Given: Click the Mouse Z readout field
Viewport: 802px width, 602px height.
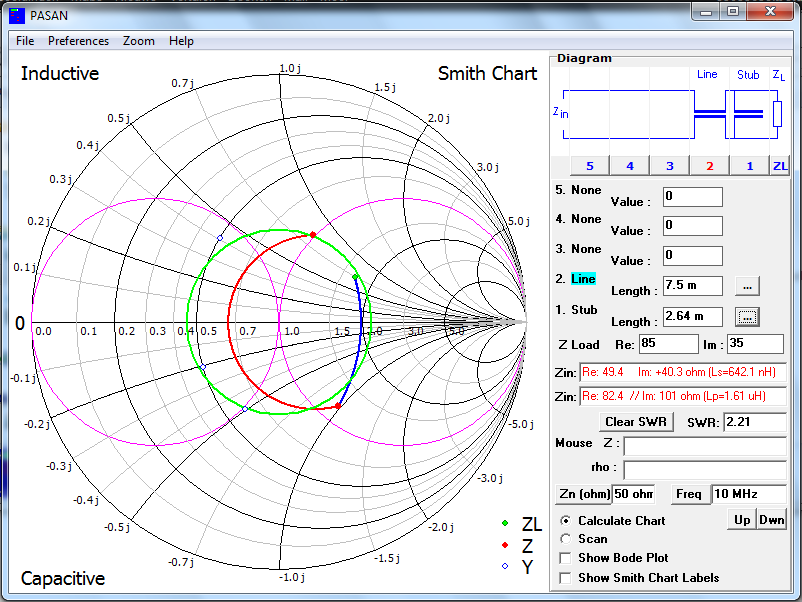Looking at the screenshot, I should 705,446.
